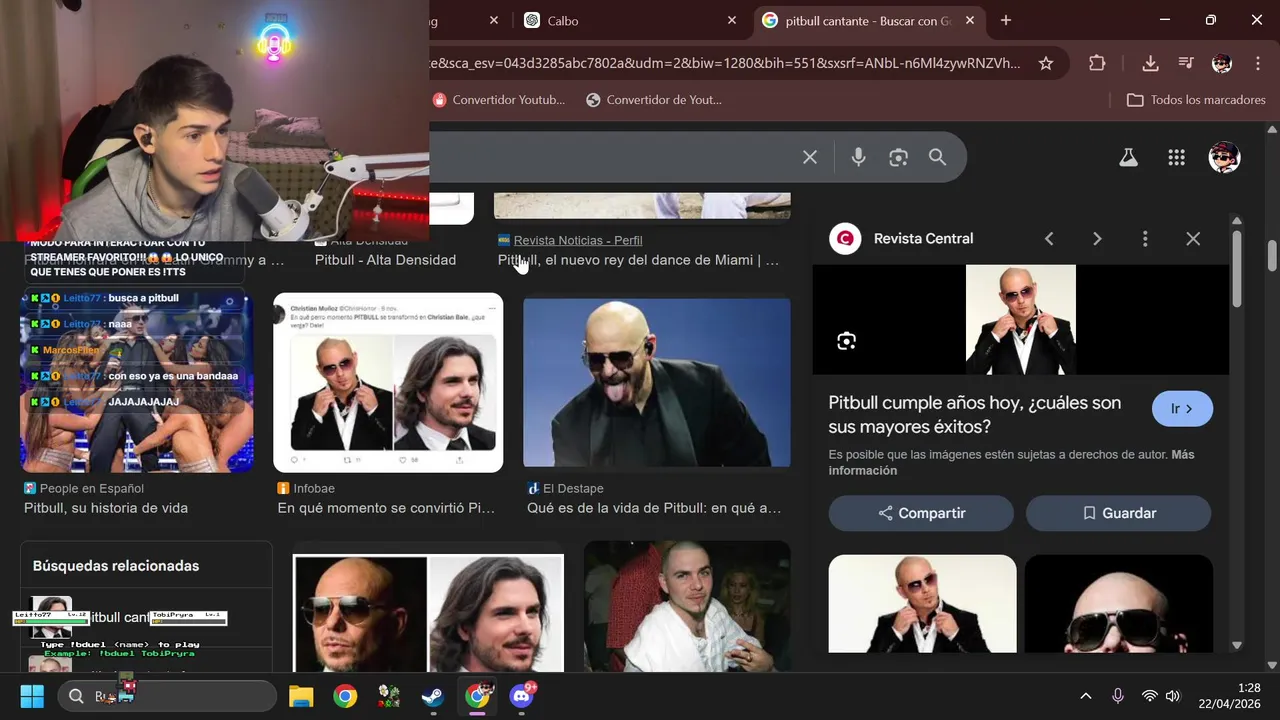Screen dimensions: 1280x720
Task: Open the Más información link
Action: [x=1011, y=462]
